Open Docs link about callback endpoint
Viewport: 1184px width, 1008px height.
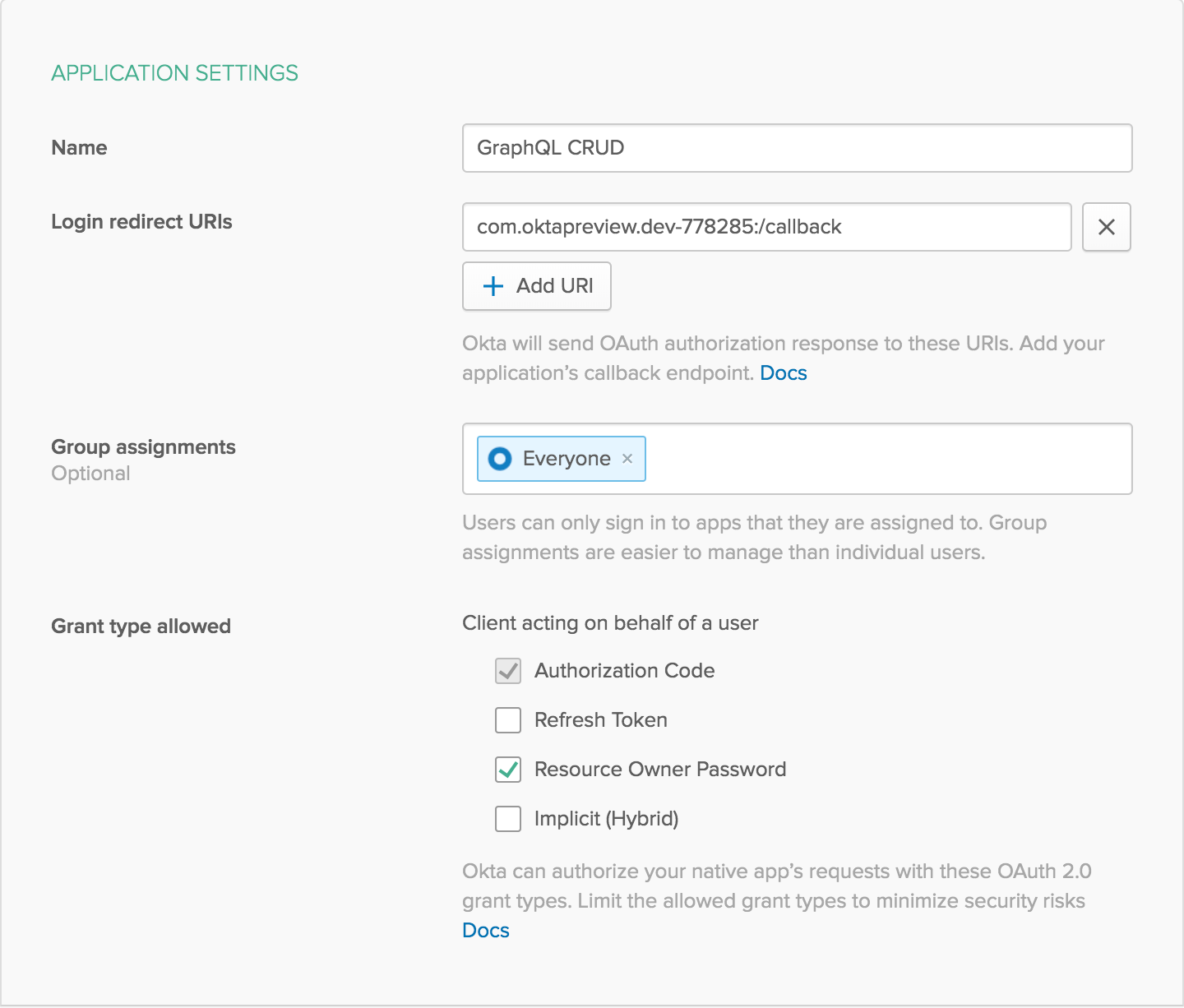(x=783, y=373)
